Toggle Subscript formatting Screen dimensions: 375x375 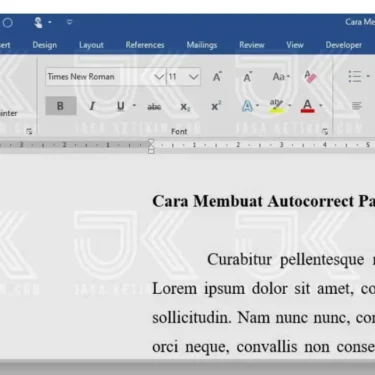[x=185, y=107]
